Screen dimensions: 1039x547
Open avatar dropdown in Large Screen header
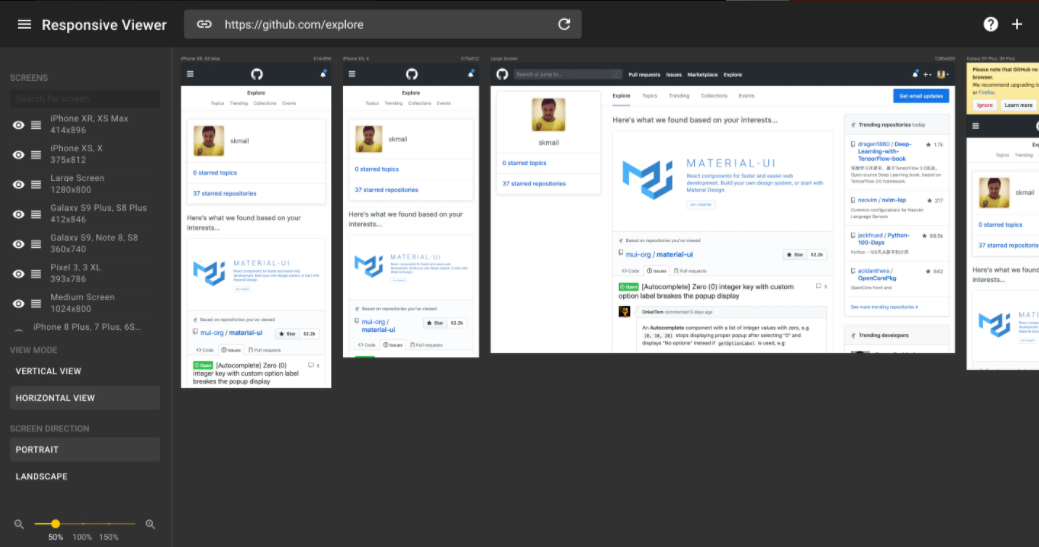pyautogui.click(x=942, y=75)
